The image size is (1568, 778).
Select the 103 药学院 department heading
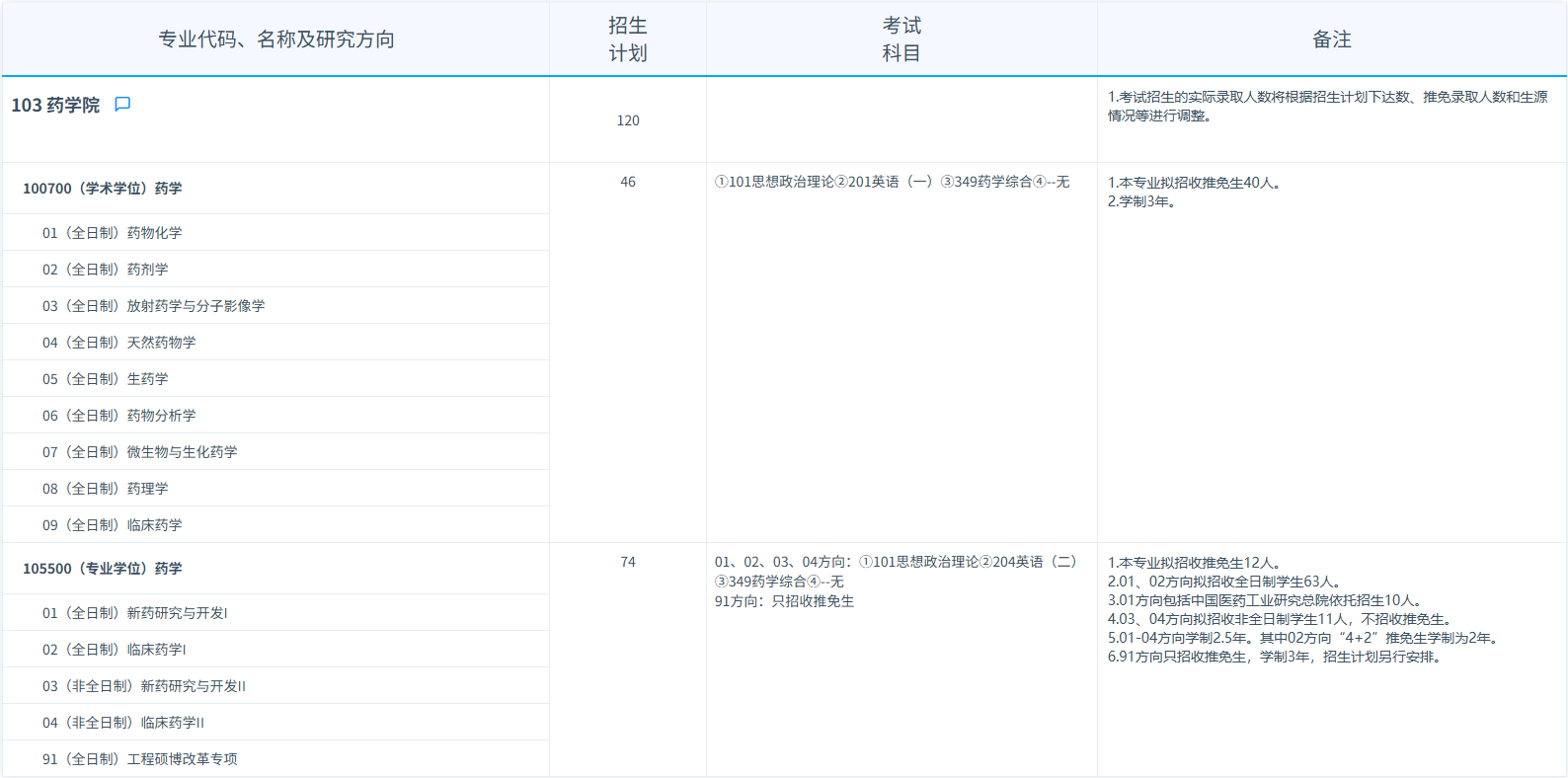click(55, 106)
